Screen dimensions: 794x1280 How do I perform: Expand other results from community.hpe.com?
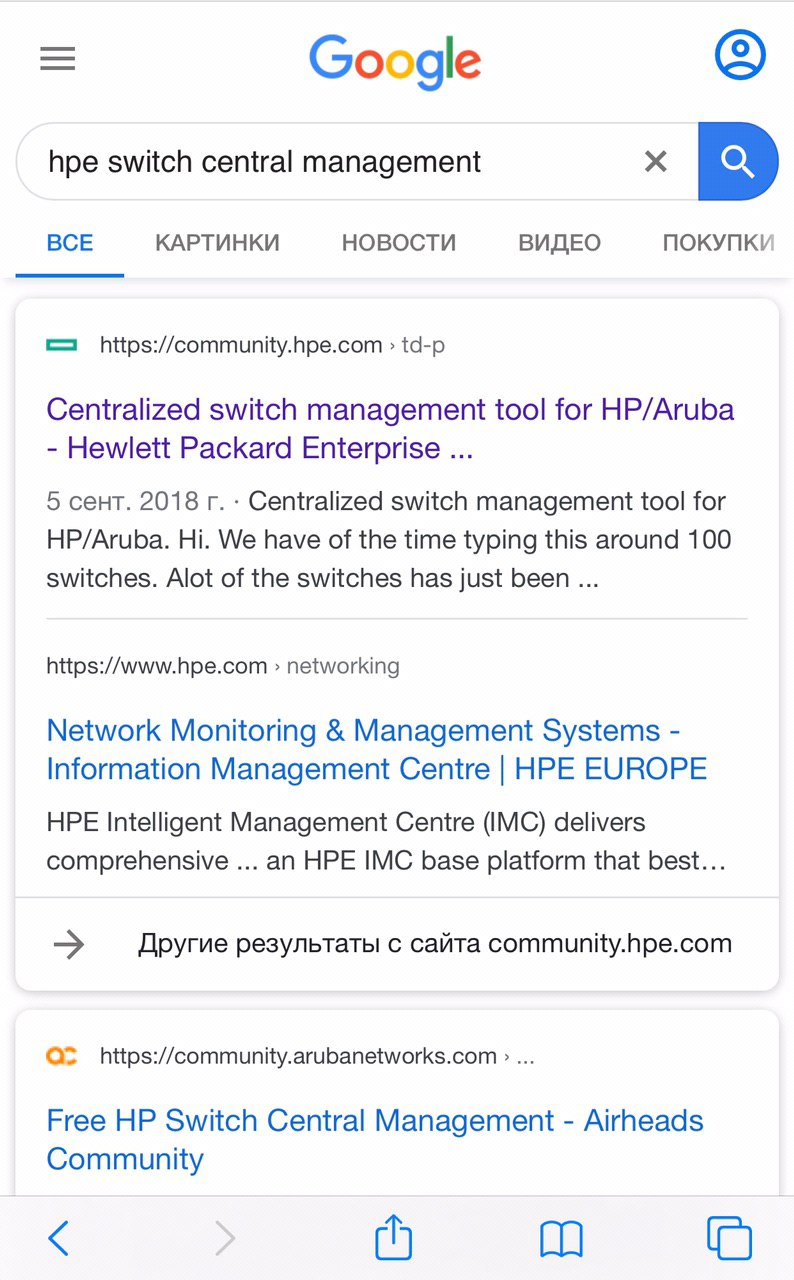397,943
